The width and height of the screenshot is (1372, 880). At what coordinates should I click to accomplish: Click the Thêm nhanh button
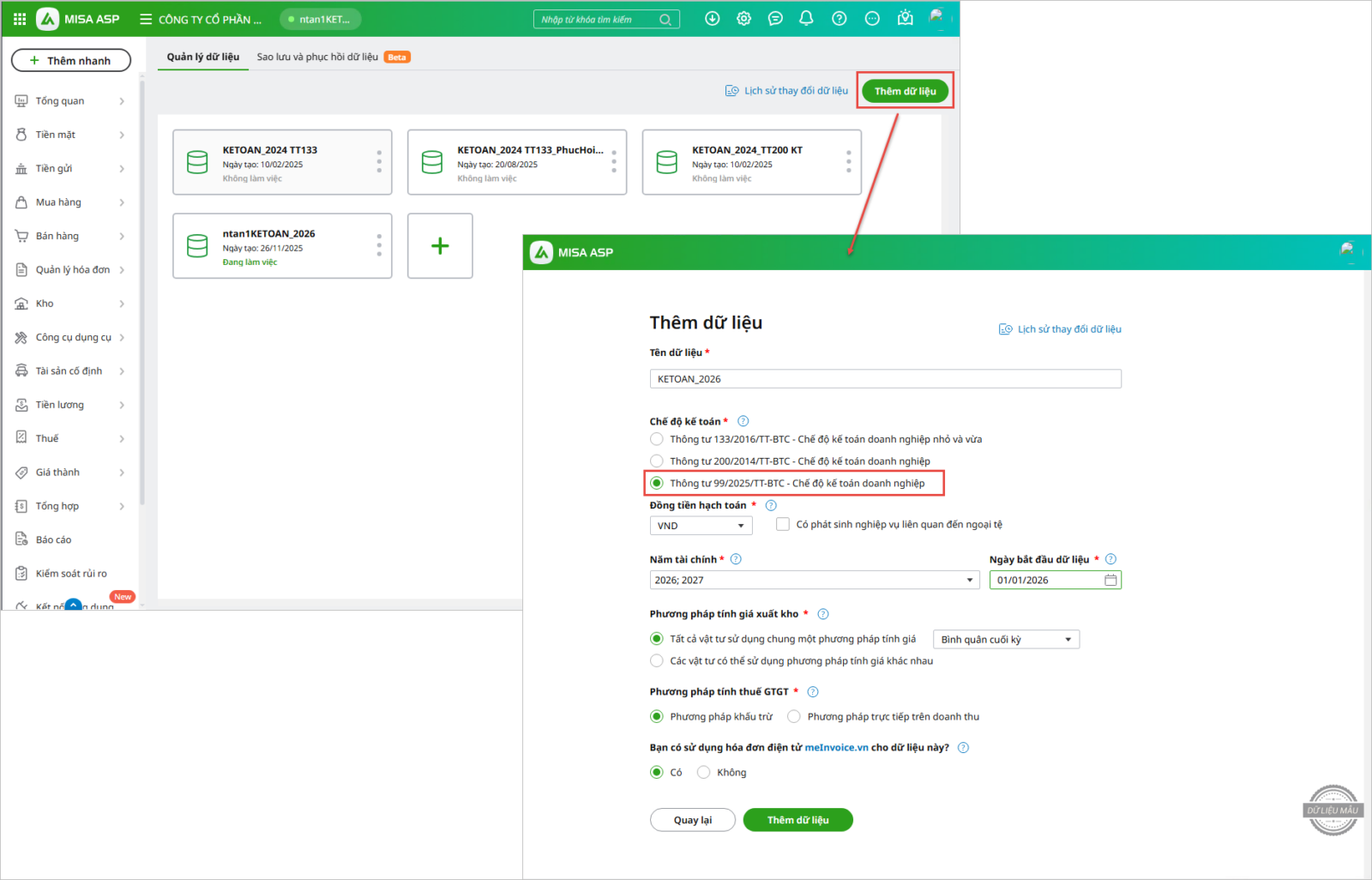coord(71,60)
